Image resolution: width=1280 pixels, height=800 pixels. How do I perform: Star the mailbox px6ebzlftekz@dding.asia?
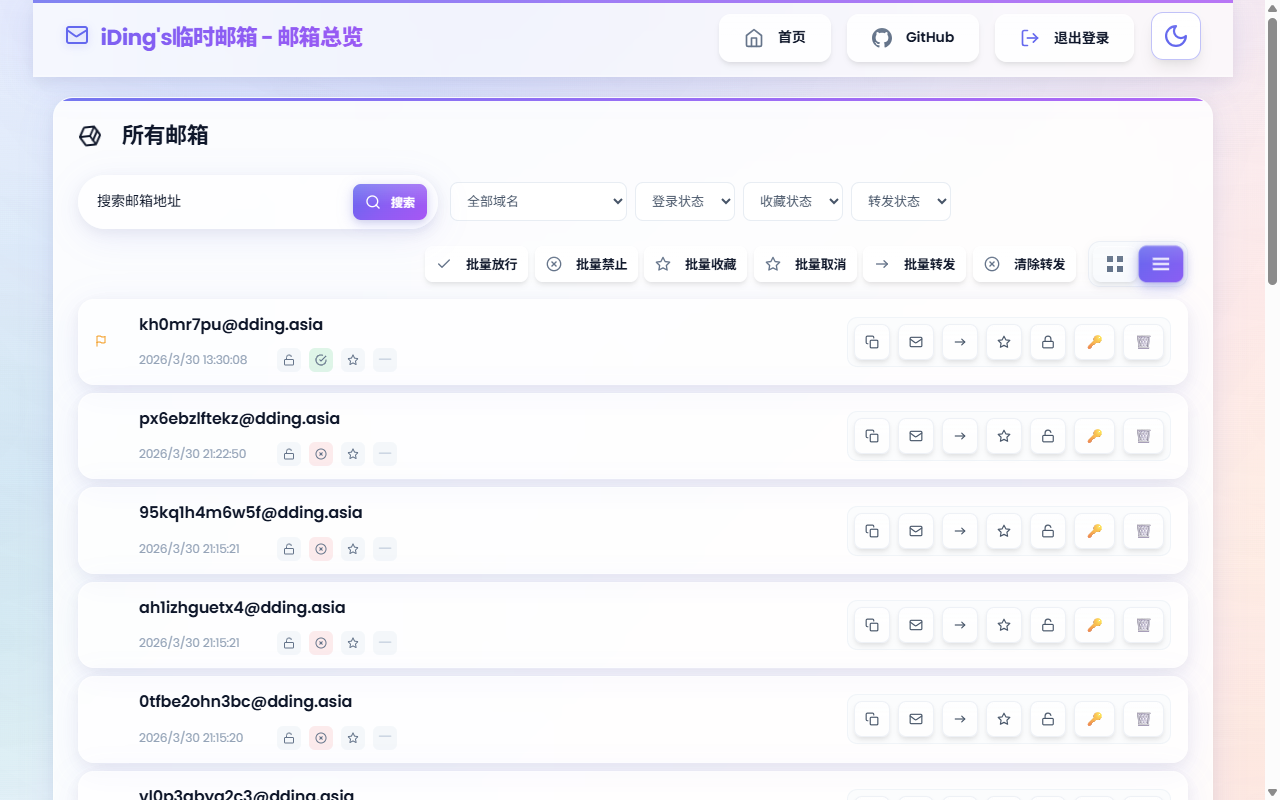click(1003, 436)
